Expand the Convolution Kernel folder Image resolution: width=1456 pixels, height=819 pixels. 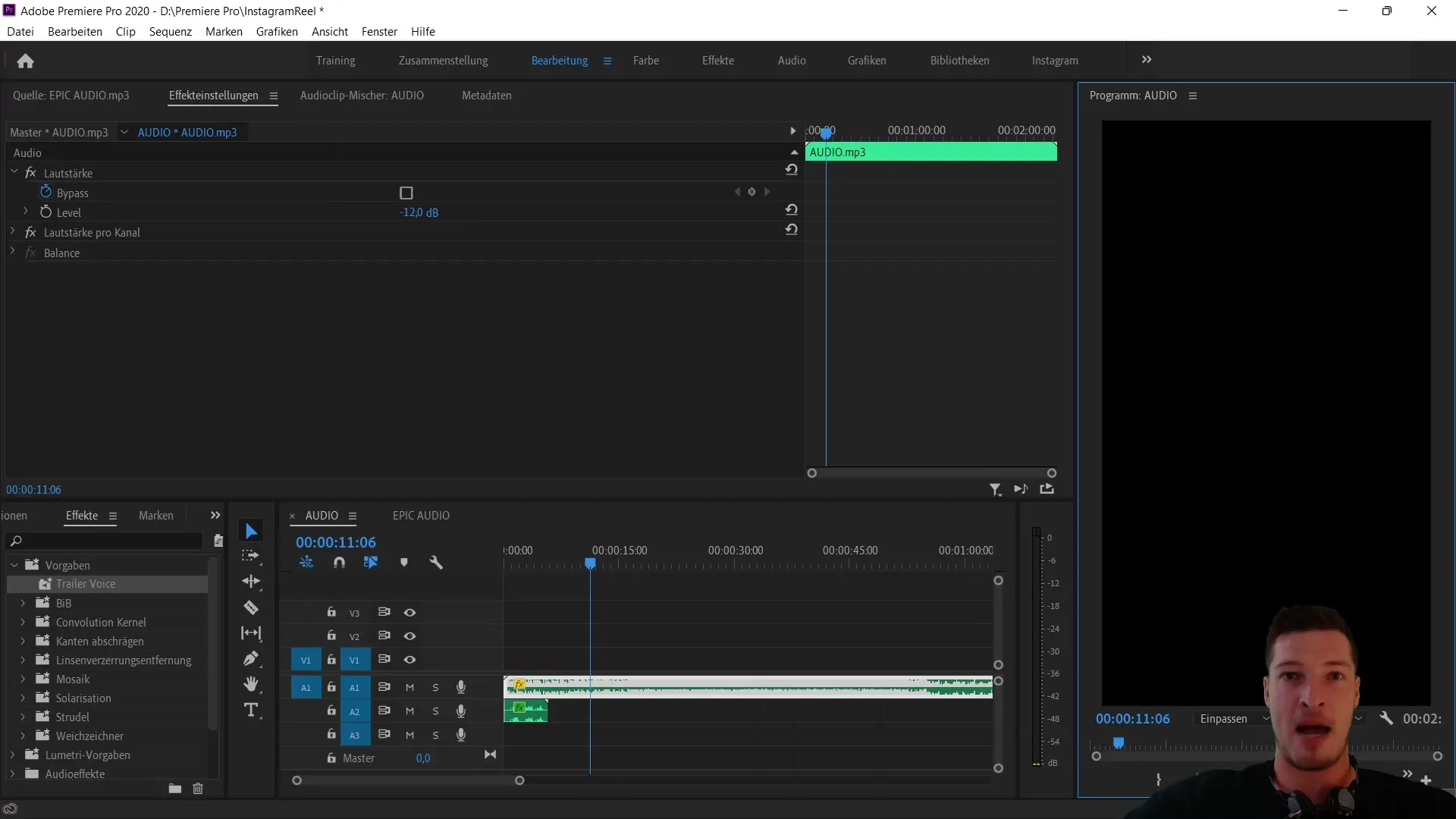(23, 622)
